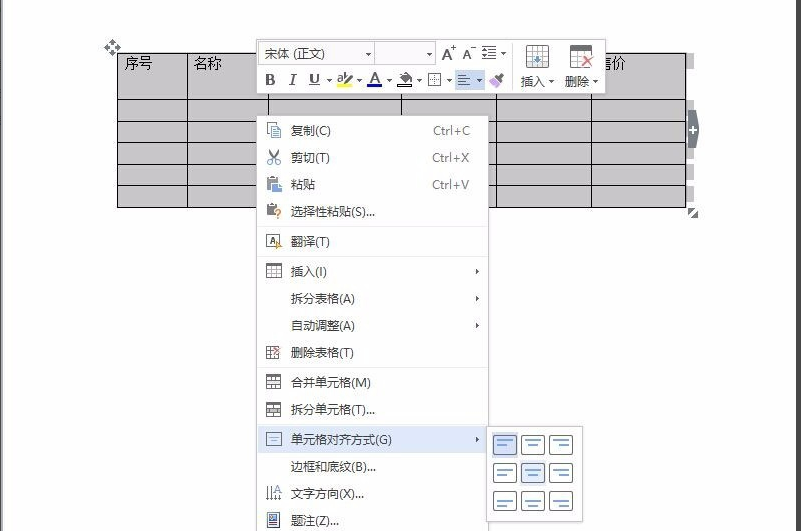Click the 删除 table delete icon
This screenshot has height=531, width=801.
pos(581,57)
